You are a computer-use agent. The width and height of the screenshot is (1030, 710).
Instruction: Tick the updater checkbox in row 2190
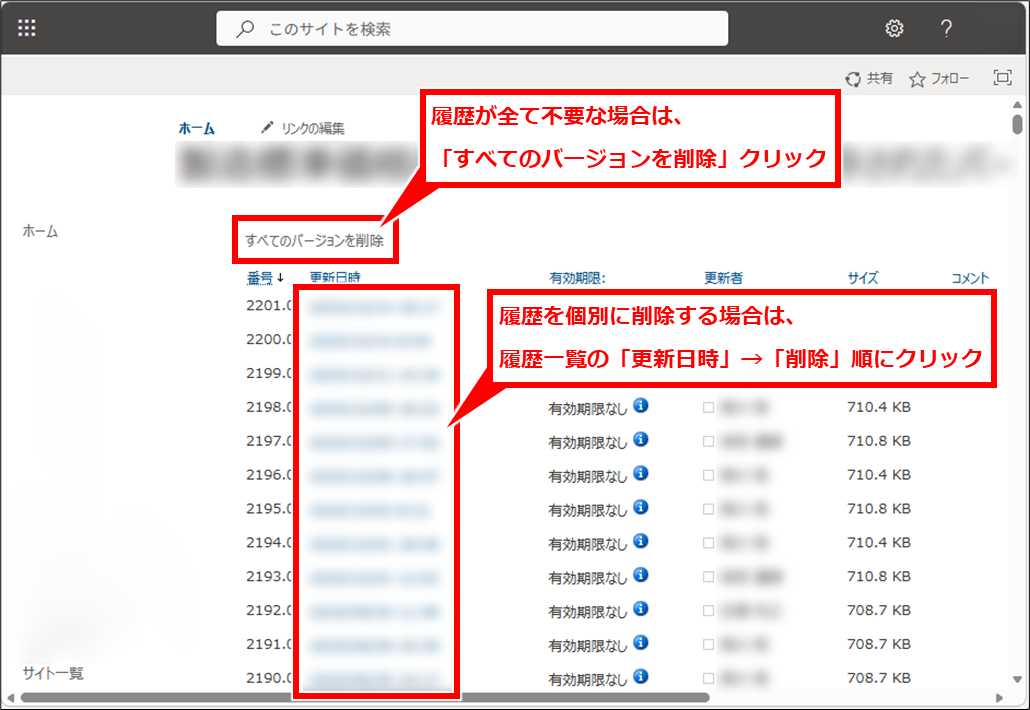coord(707,677)
